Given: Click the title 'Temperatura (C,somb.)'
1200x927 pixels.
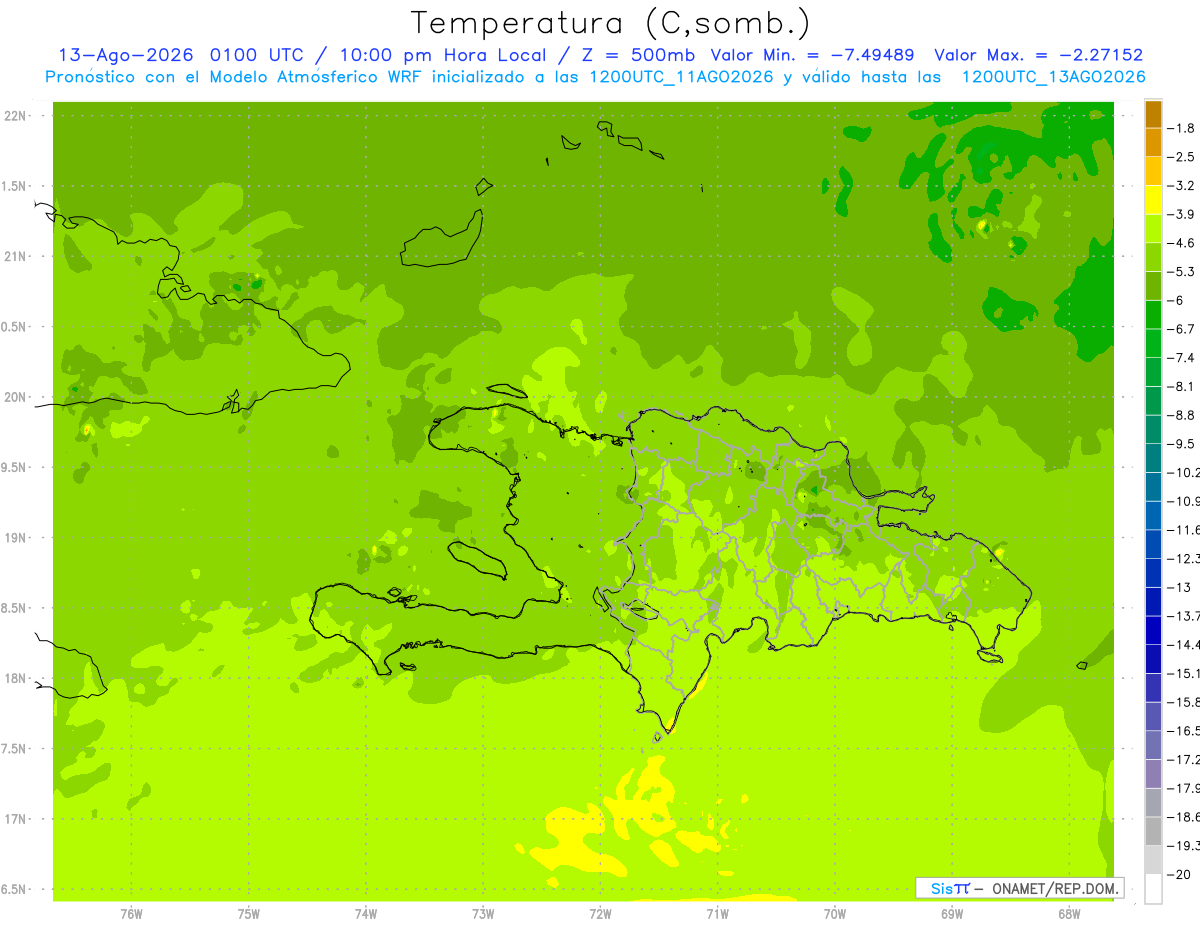Looking at the screenshot, I should (x=611, y=23).
